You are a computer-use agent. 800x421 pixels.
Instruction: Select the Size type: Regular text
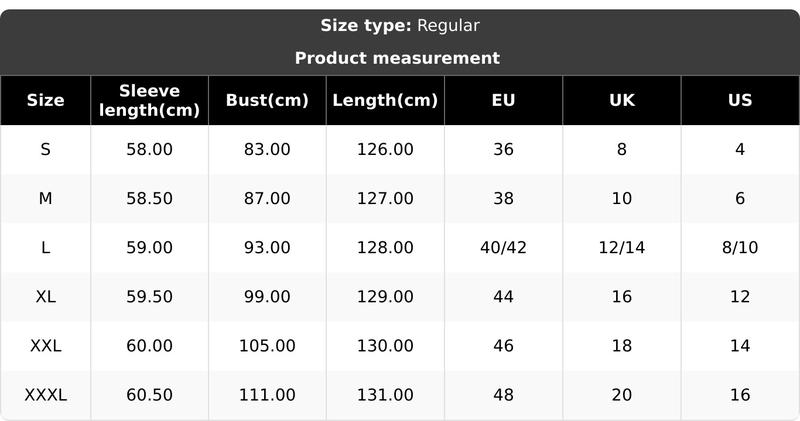tap(400, 26)
